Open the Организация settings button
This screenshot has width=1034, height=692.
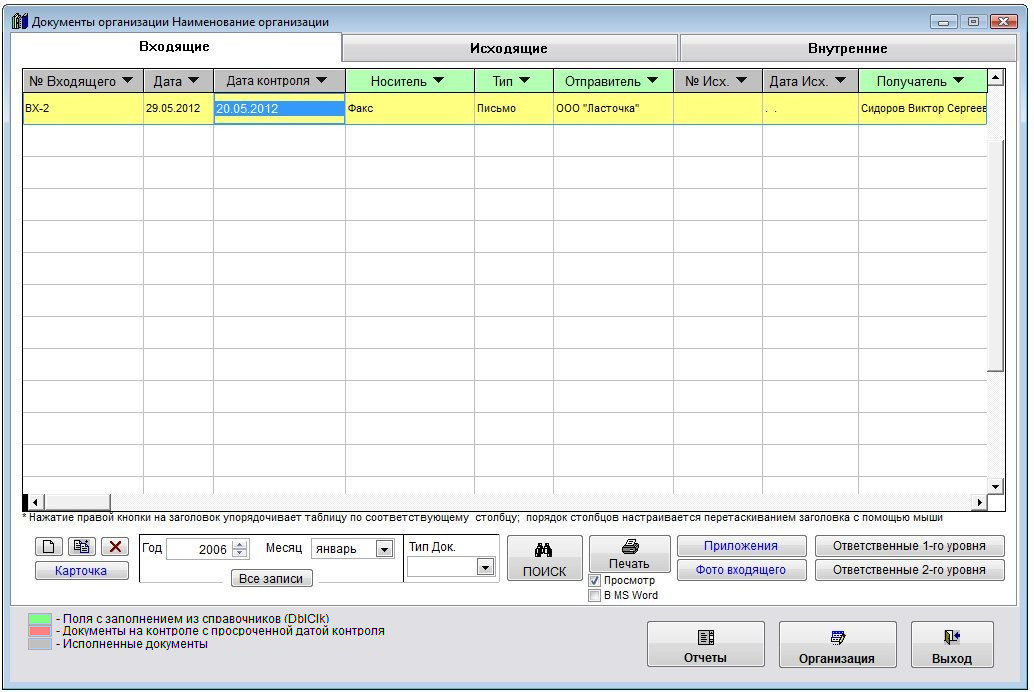(x=837, y=645)
